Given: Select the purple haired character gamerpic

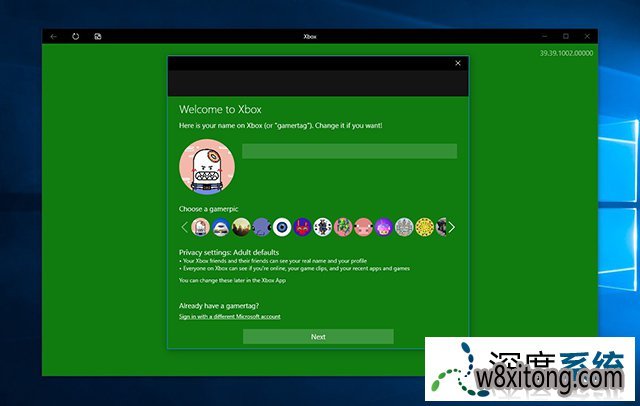Looking at the screenshot, I should [x=384, y=227].
